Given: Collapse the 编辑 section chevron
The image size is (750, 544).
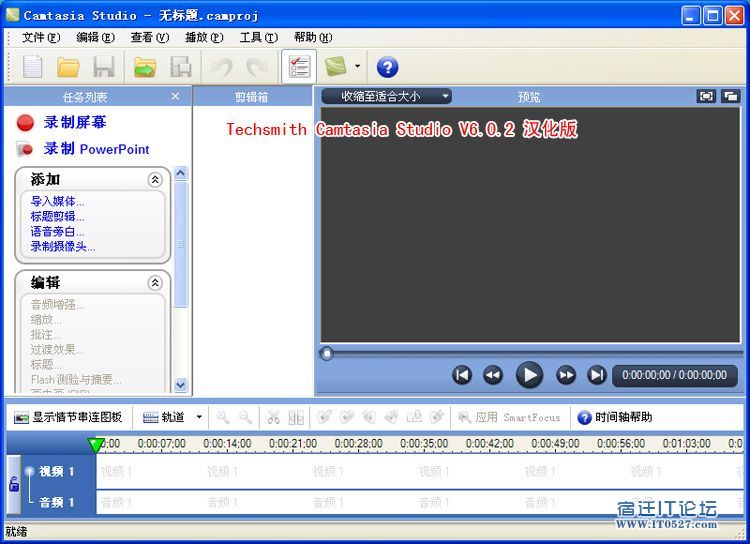Looking at the screenshot, I should tap(154, 283).
